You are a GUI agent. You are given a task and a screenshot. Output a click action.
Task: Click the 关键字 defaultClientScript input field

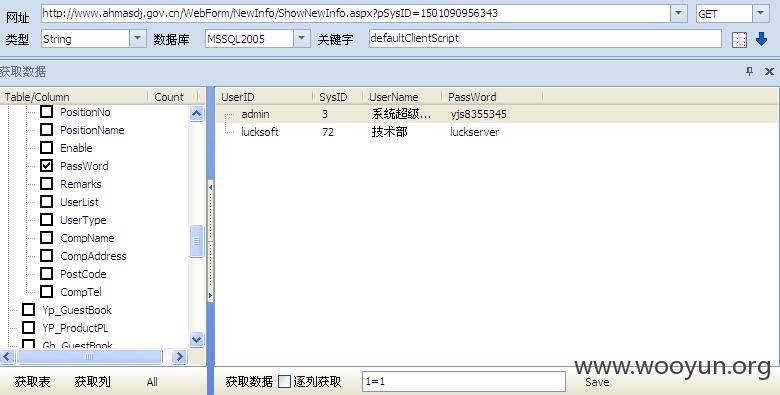click(x=545, y=39)
